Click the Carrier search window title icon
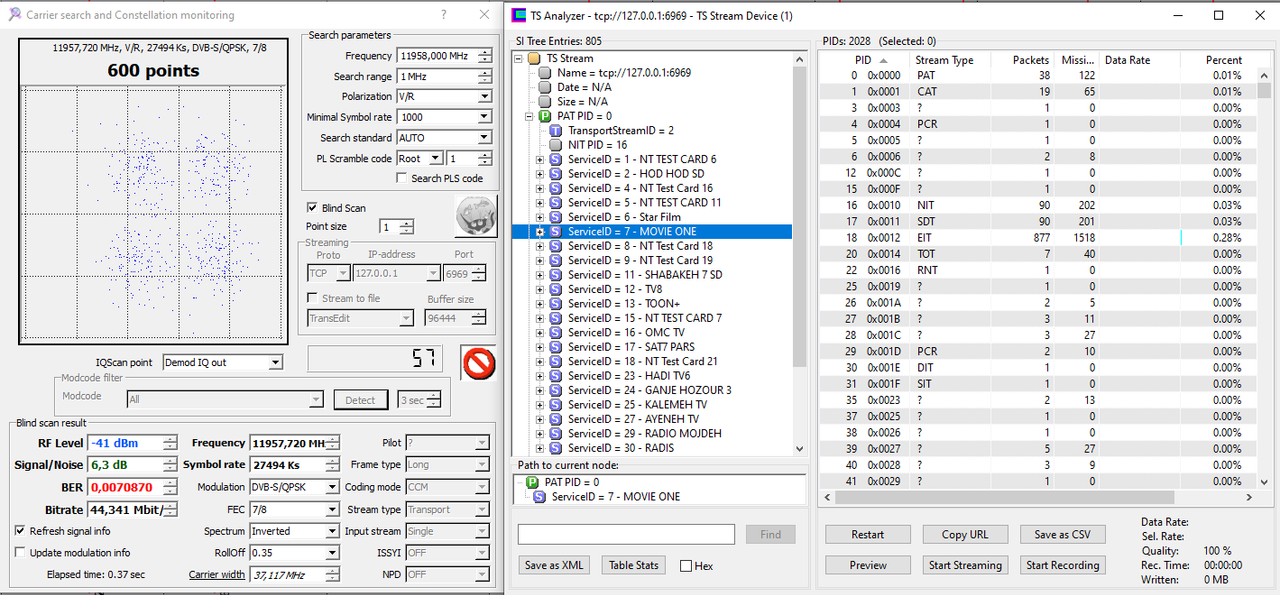The height and width of the screenshot is (595, 1280). 14,15
